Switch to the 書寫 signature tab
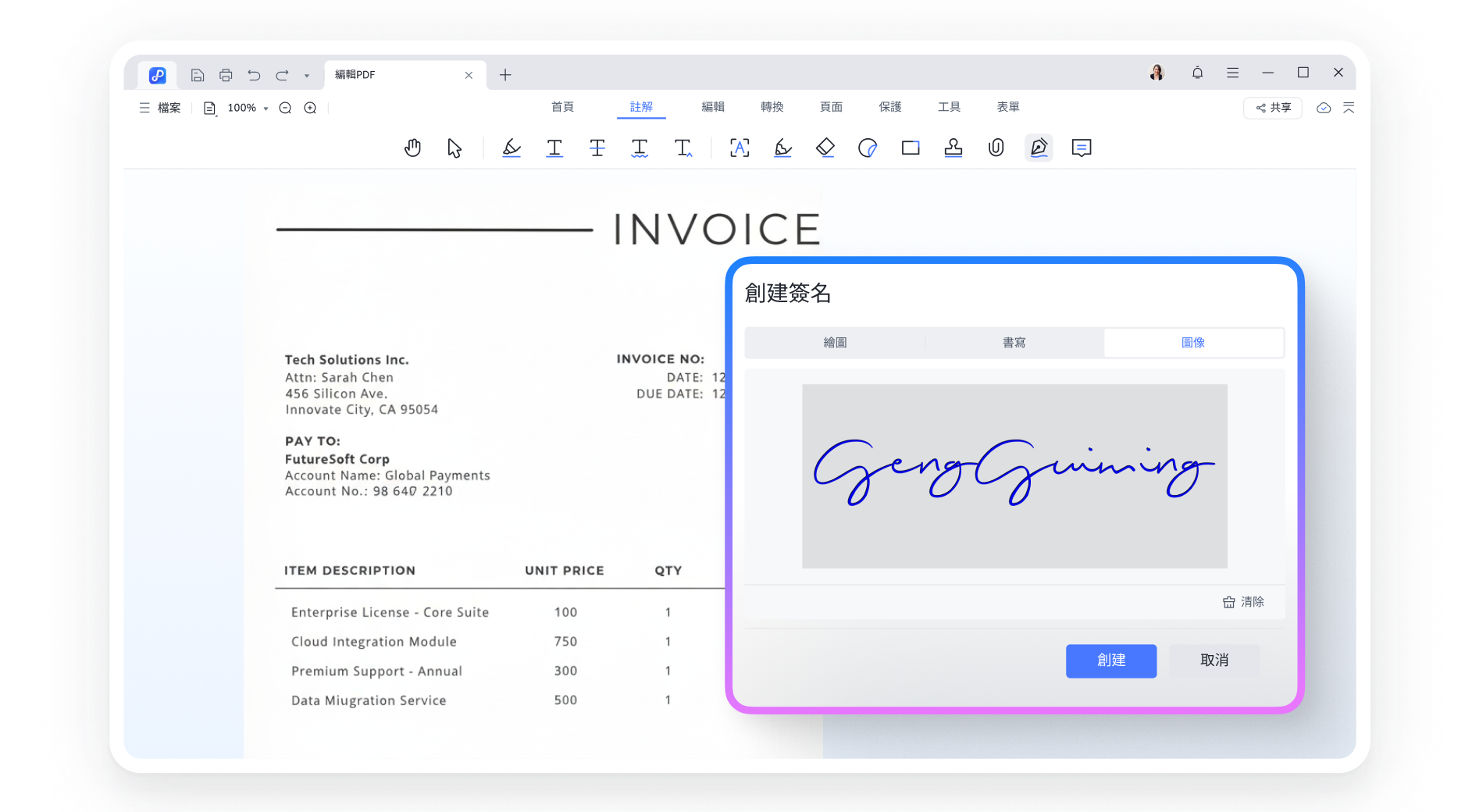The width and height of the screenshot is (1465, 812). (x=1014, y=343)
